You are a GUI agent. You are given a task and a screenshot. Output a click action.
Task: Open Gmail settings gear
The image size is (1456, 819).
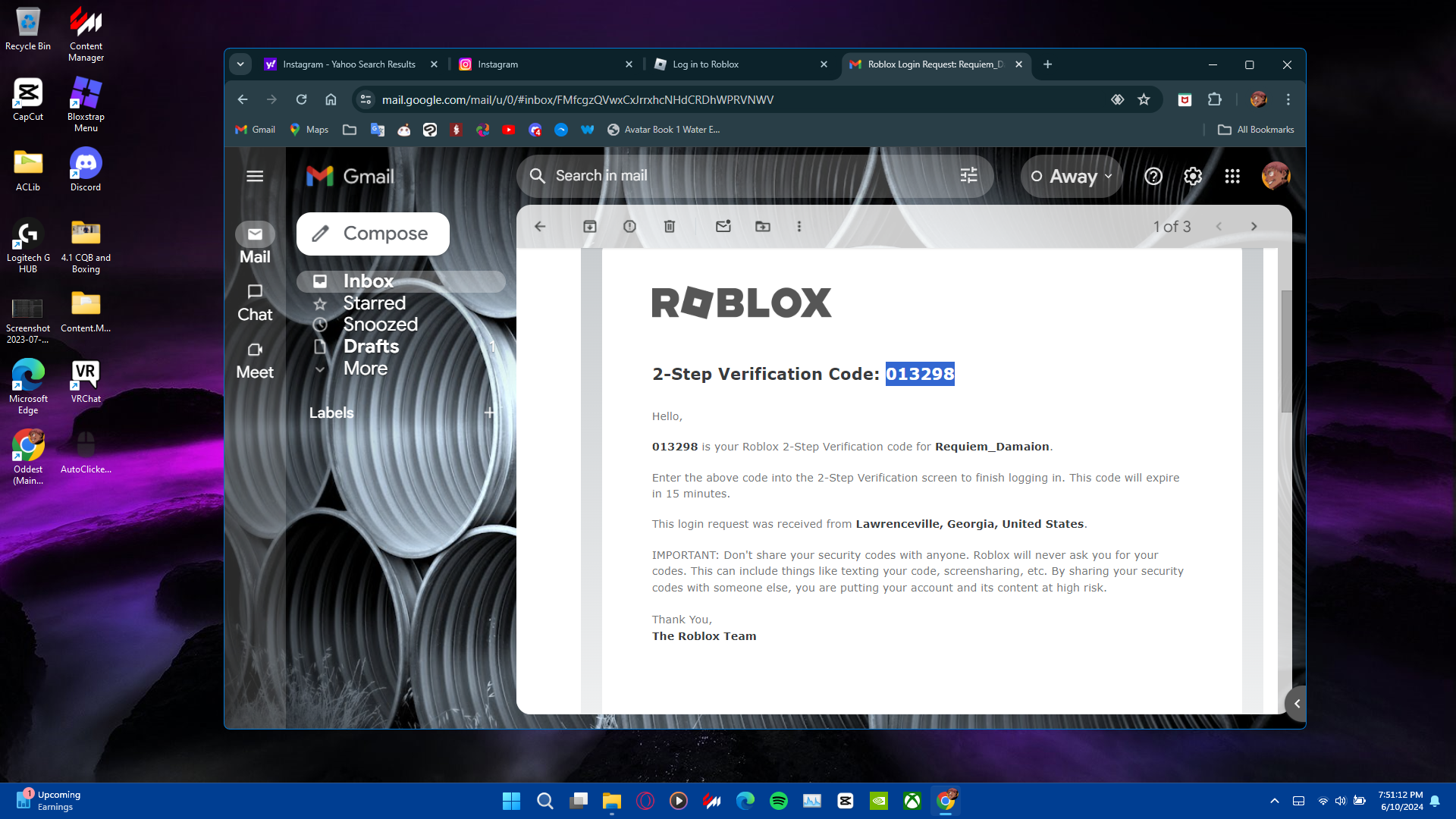click(1193, 176)
